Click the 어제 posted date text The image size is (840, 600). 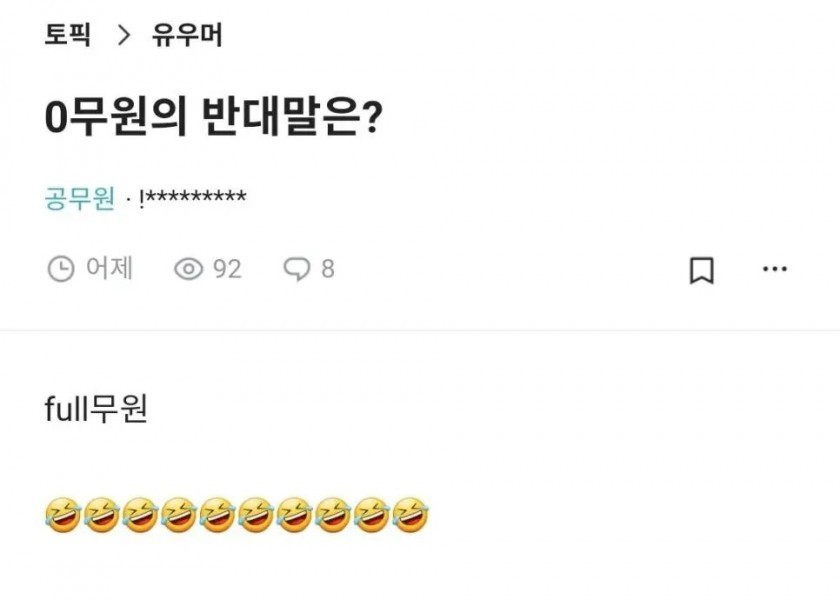coord(110,269)
